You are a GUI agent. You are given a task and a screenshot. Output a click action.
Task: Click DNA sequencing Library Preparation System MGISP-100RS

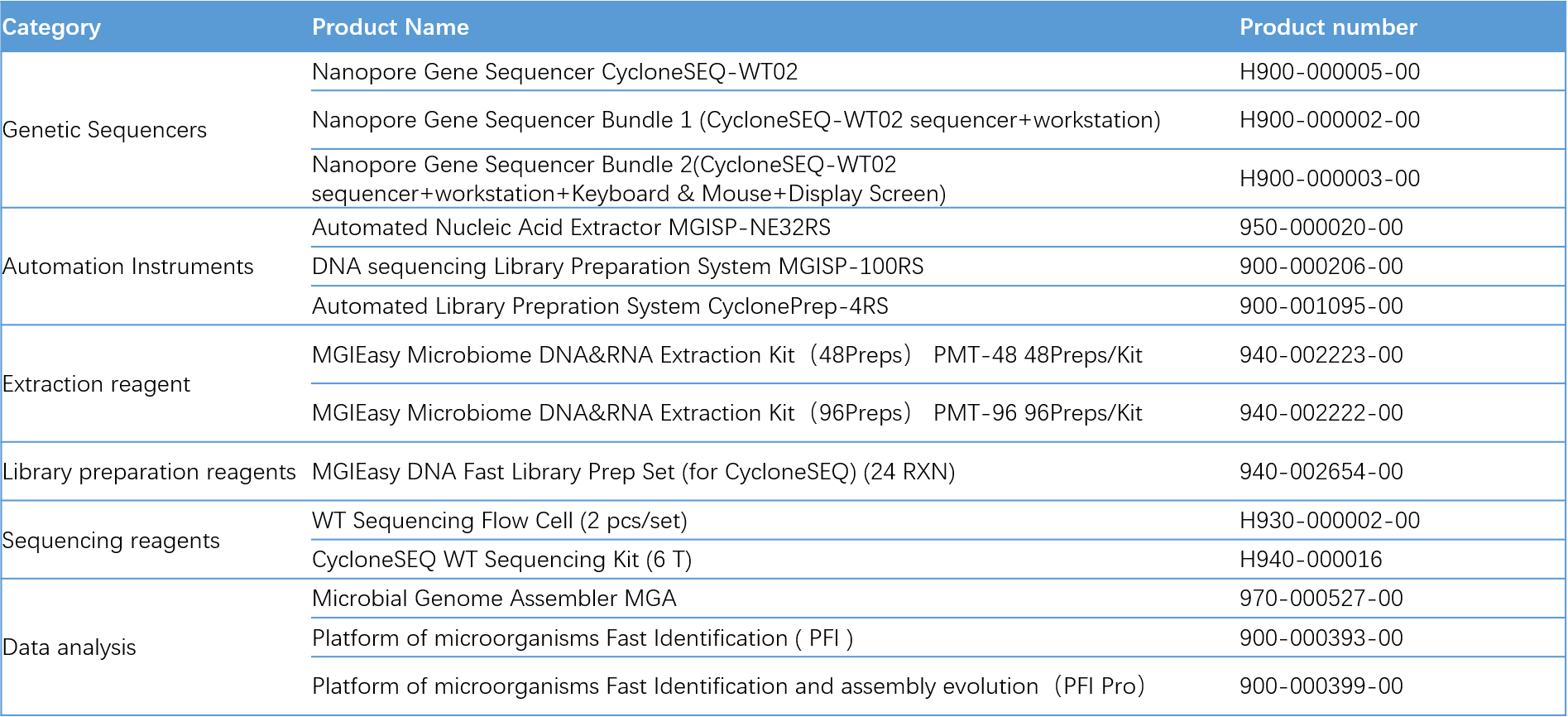tap(618, 267)
